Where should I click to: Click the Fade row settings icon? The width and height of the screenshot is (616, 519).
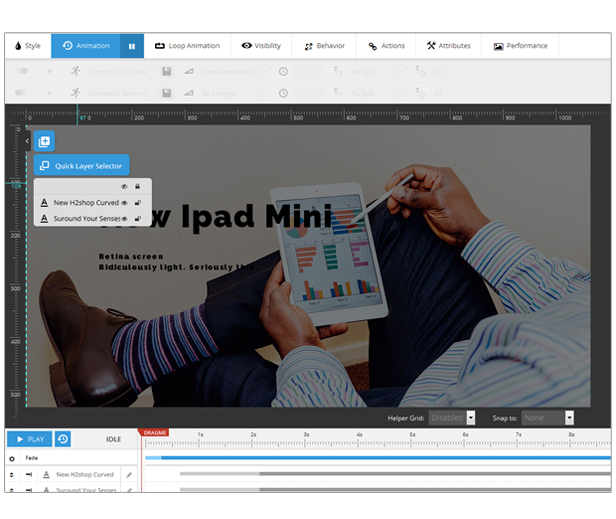(12, 458)
